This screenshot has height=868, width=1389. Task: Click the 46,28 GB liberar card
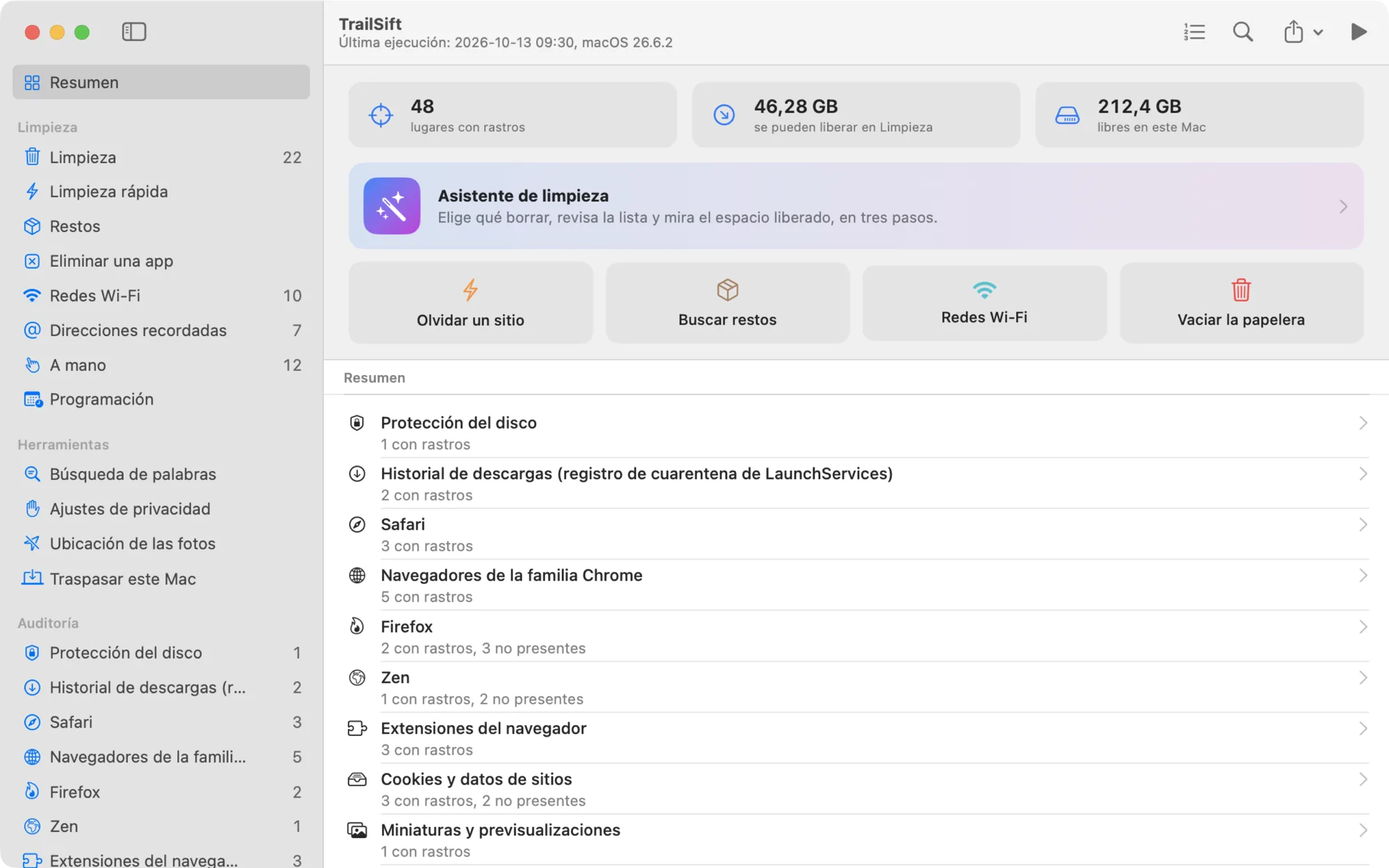point(856,115)
